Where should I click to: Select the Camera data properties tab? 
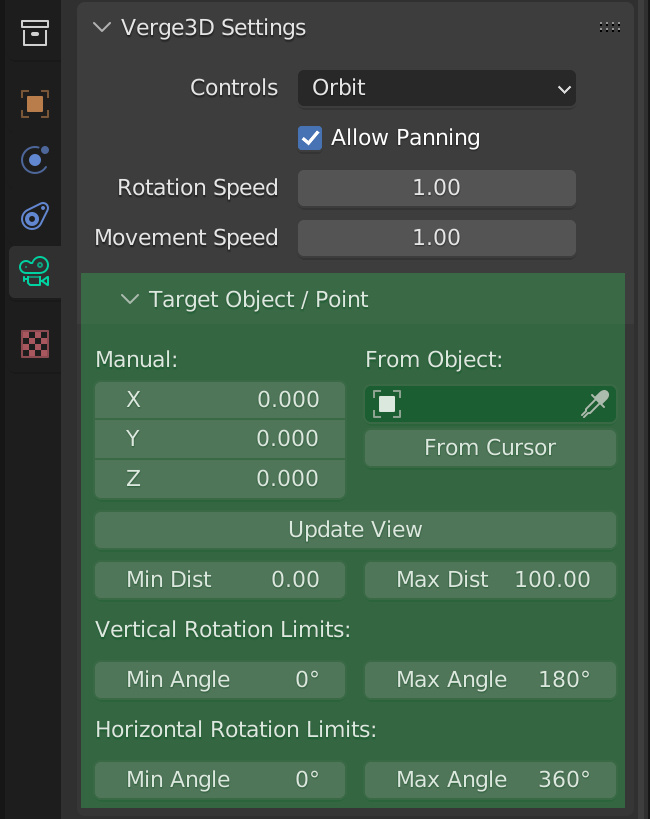[34, 272]
